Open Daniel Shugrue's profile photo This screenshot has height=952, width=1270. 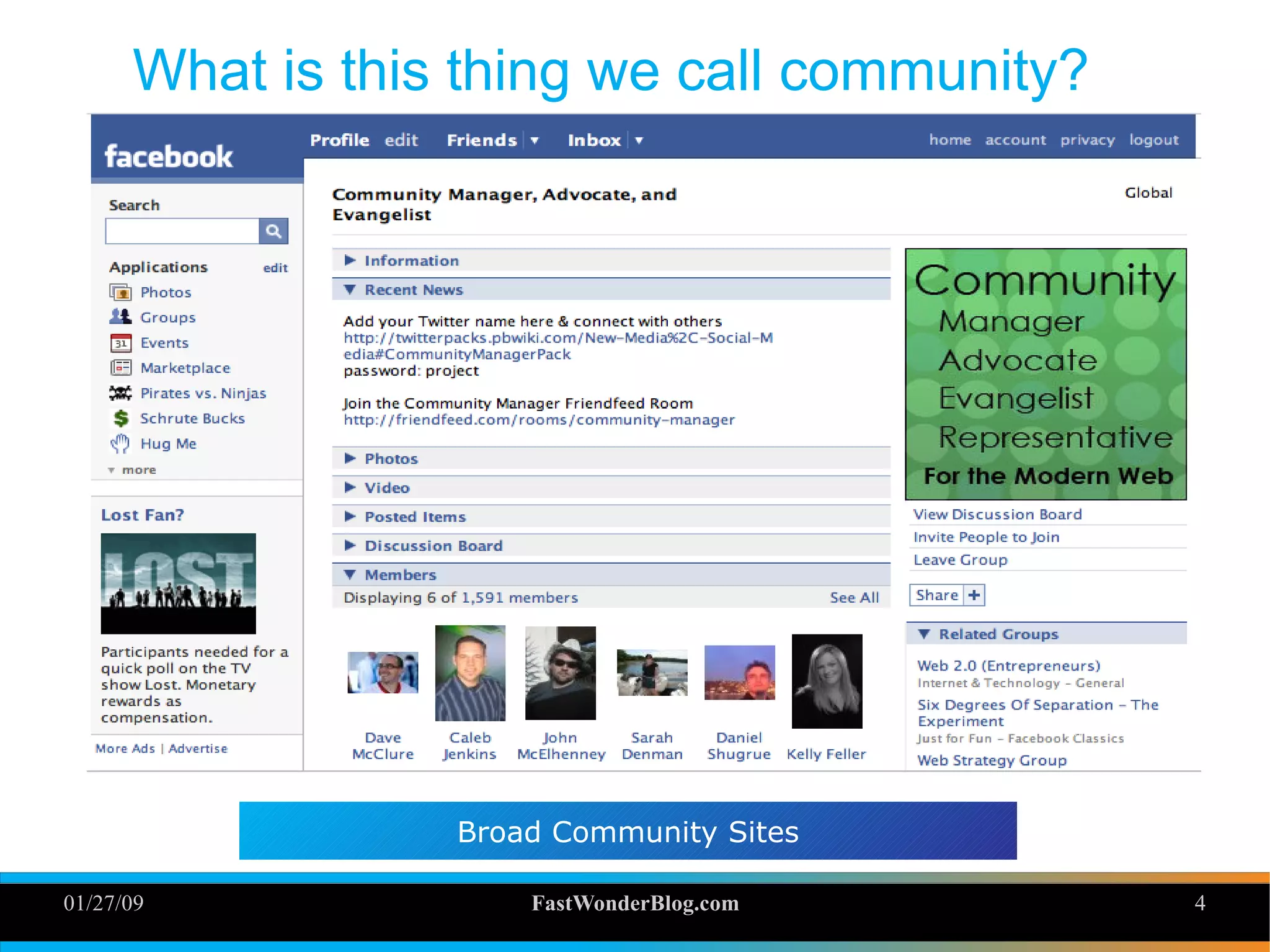740,673
